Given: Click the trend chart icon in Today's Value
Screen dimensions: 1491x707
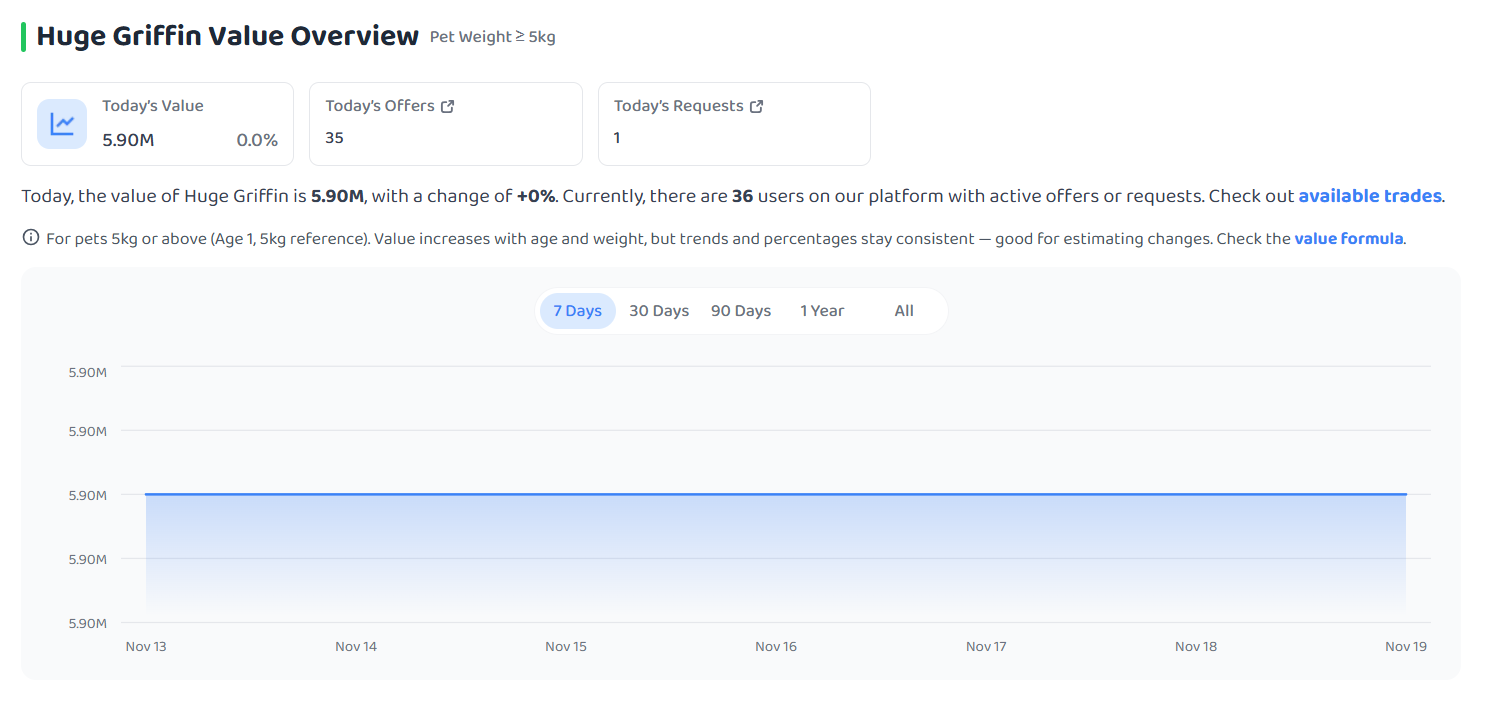Looking at the screenshot, I should point(62,124).
